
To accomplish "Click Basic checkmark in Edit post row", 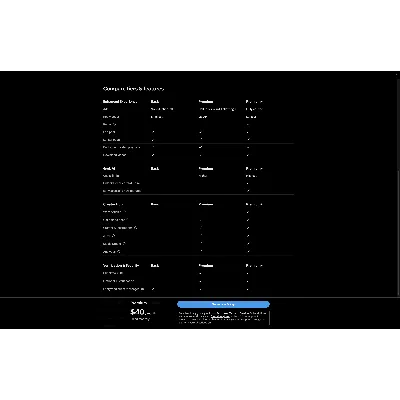I will (153, 132).
